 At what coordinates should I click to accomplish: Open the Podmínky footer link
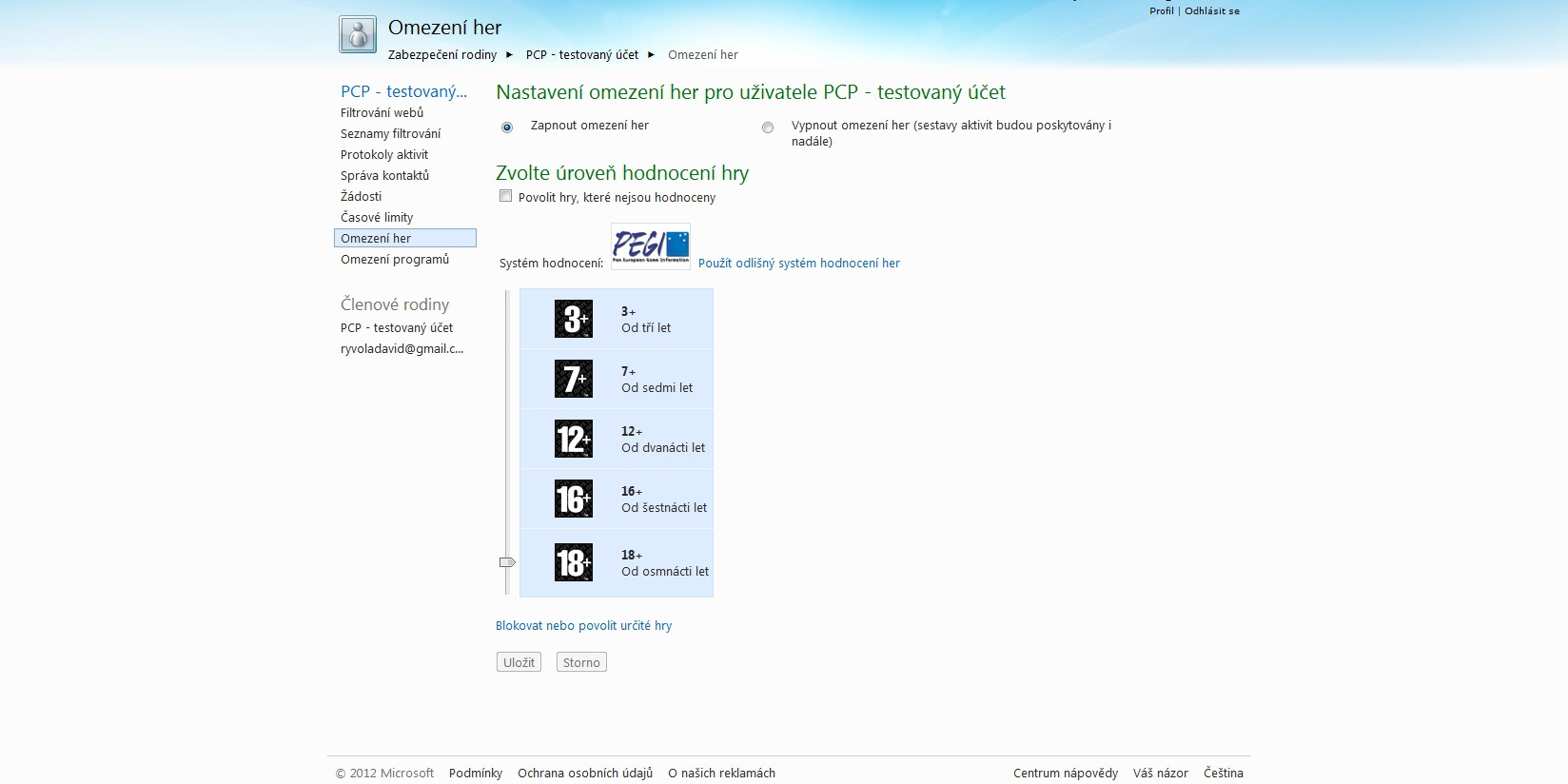coord(476,773)
